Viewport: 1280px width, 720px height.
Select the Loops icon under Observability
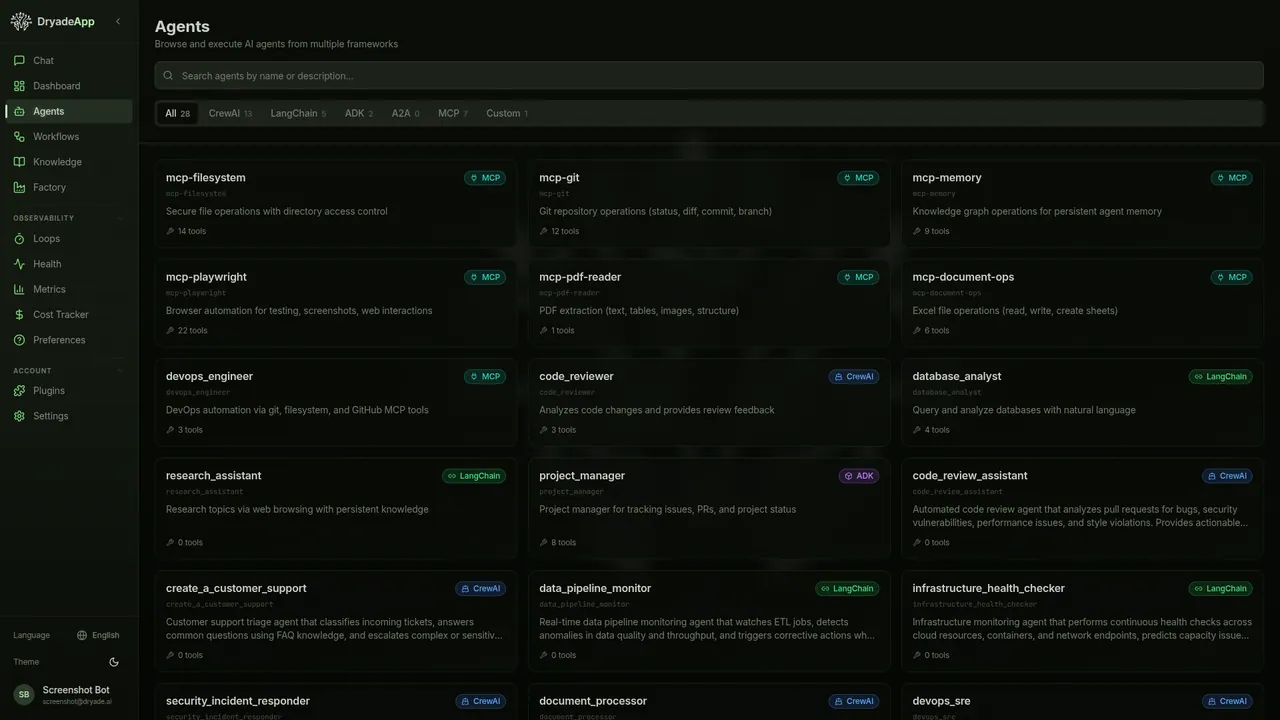click(x=19, y=238)
